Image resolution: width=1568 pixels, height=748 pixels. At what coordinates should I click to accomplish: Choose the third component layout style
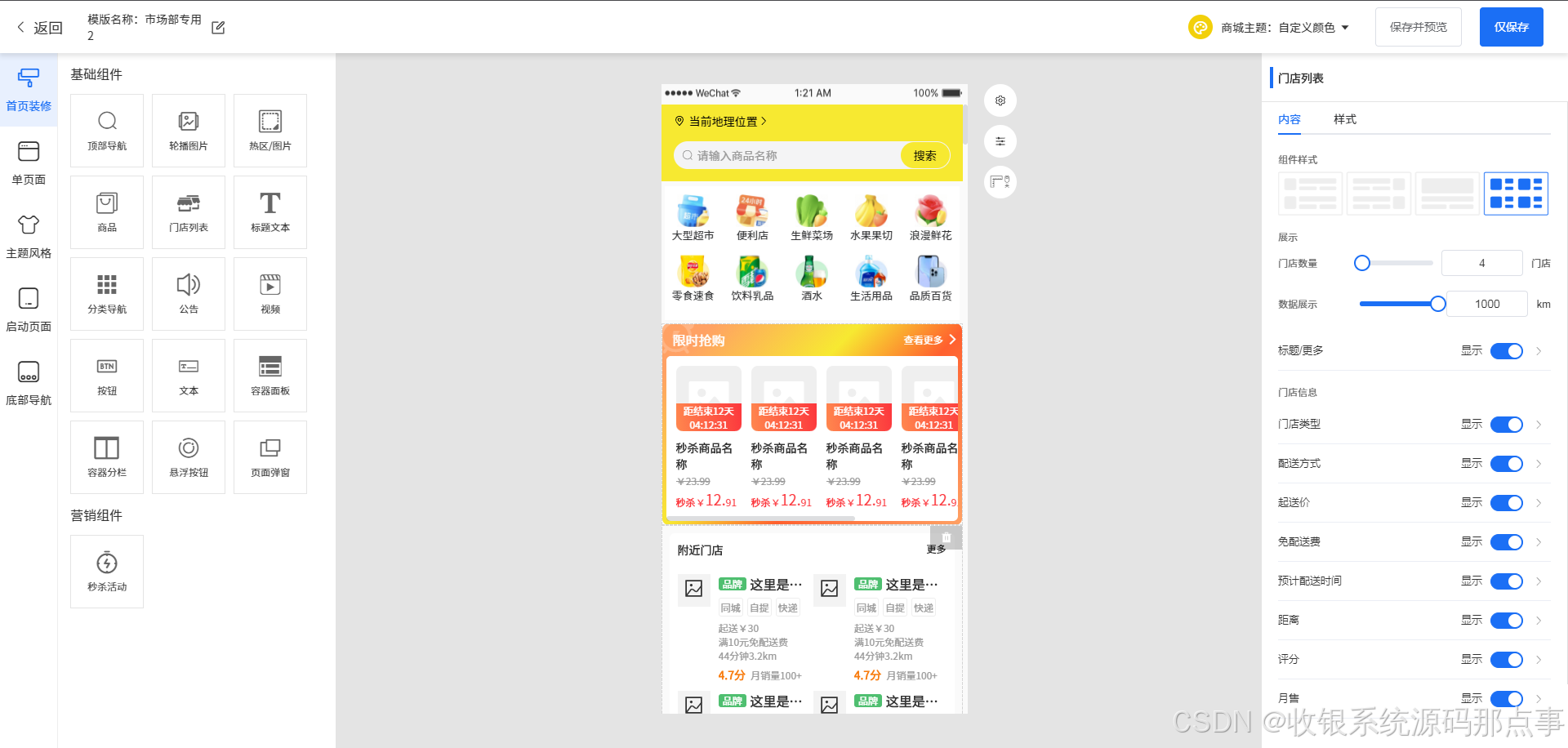(x=1447, y=194)
